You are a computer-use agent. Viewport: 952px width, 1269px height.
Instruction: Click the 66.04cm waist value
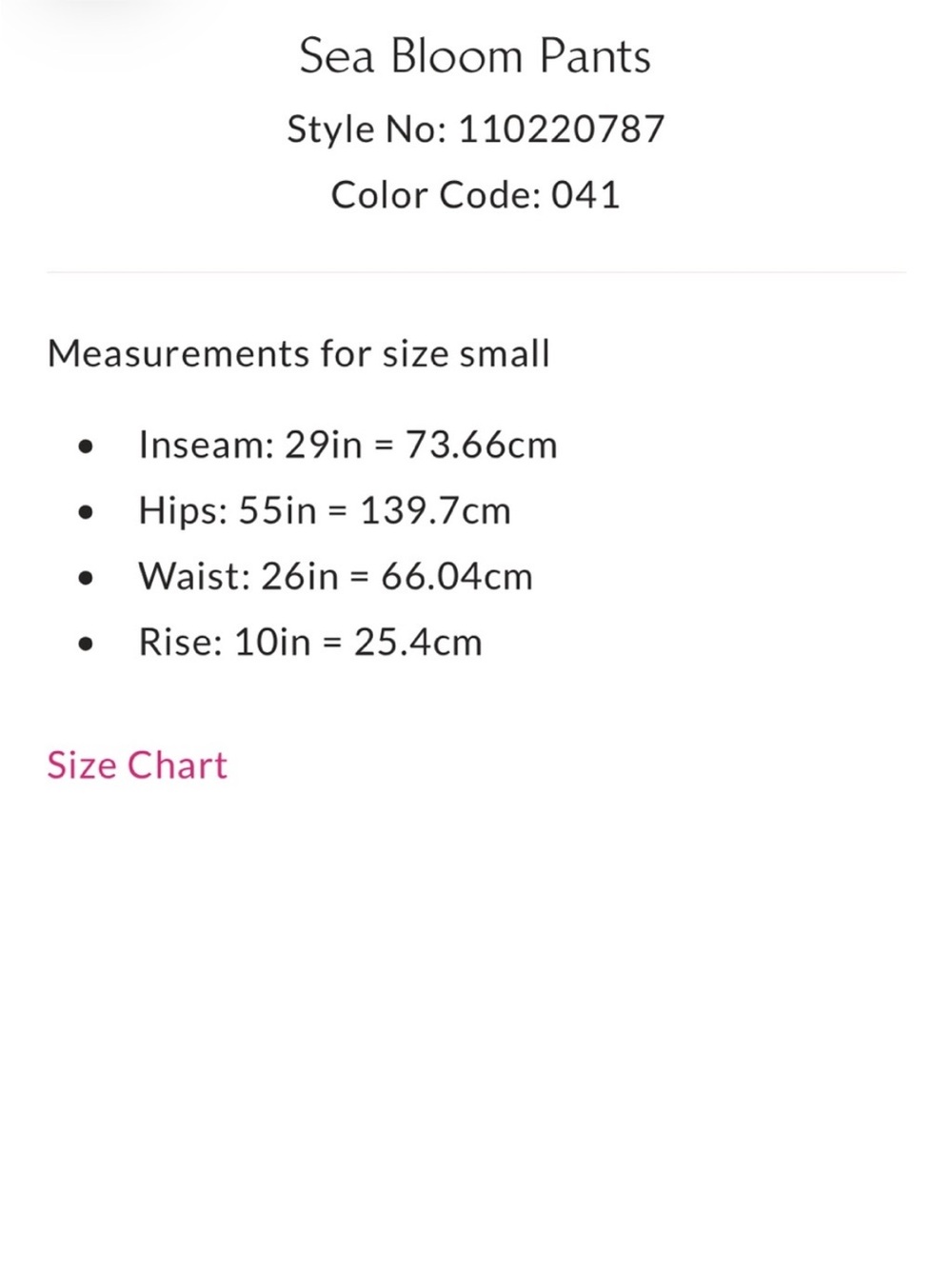tap(457, 577)
